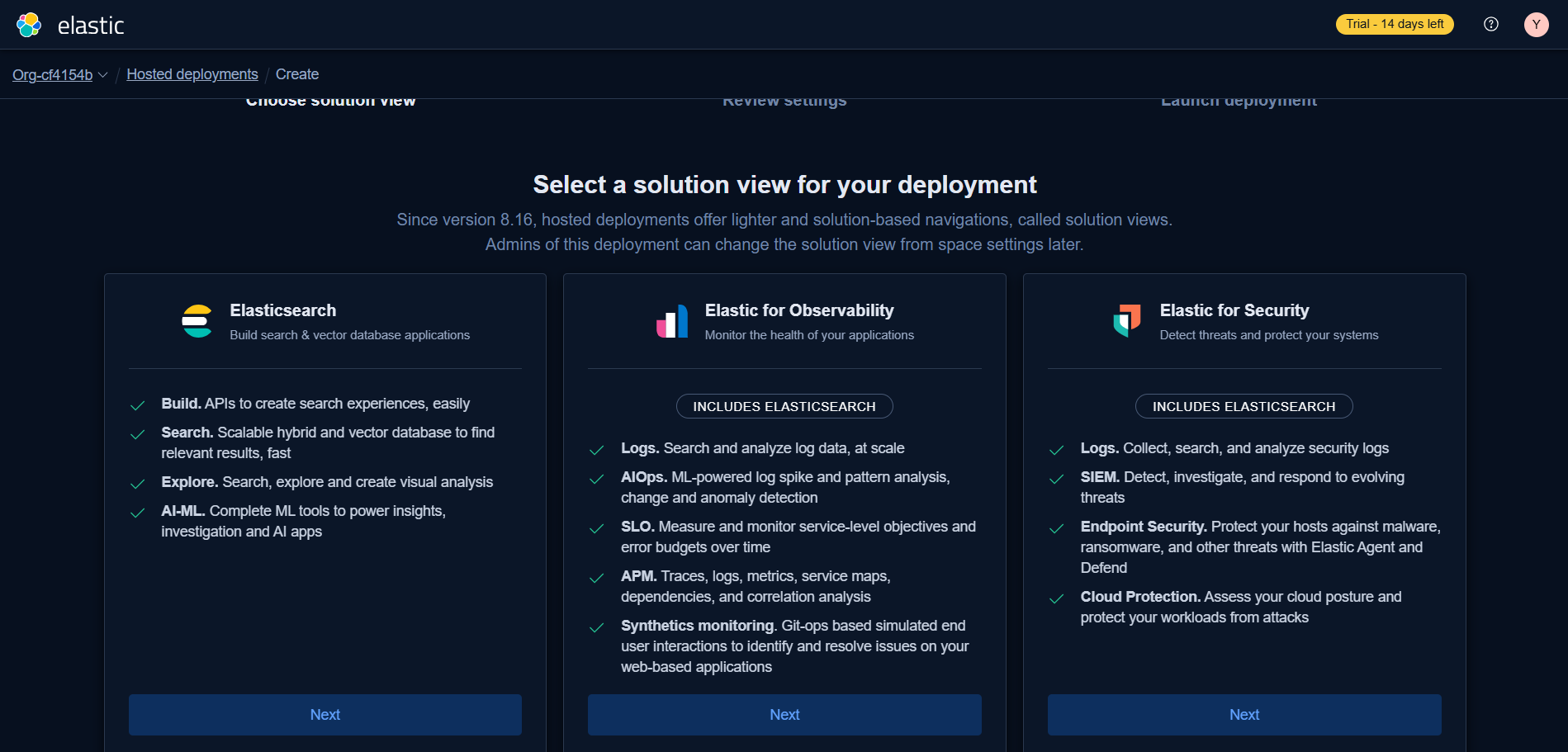The image size is (1568, 752).
Task: Click the 'Explore. Search, explore' feature line
Action: [x=327, y=482]
